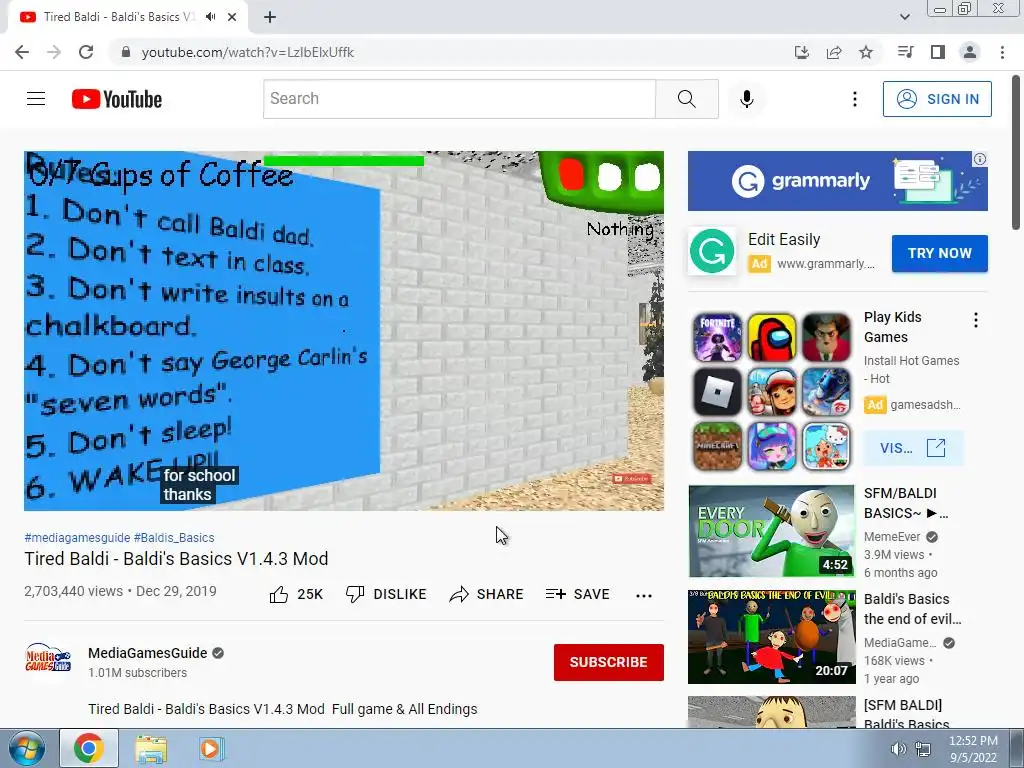Open Windows Explorer from the taskbar
Image resolution: width=1024 pixels, height=768 pixels.
151,748
